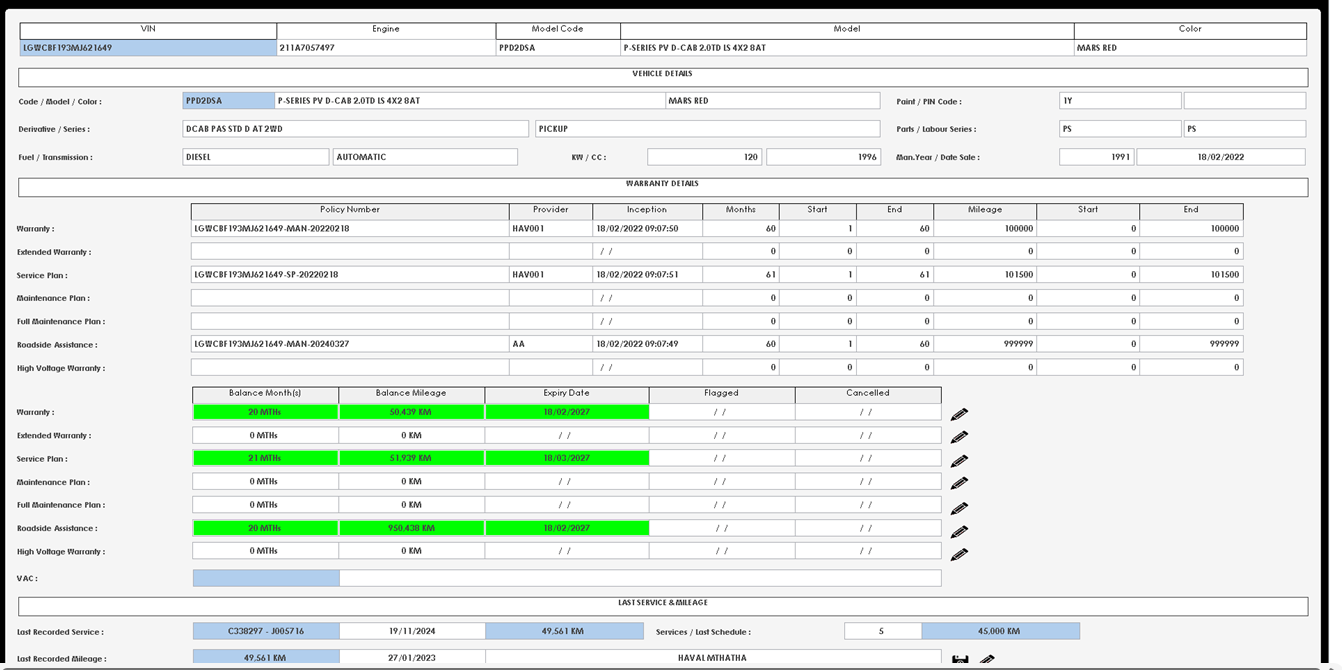
Task: Select the highlighted VIN field value
Action: [148, 48]
